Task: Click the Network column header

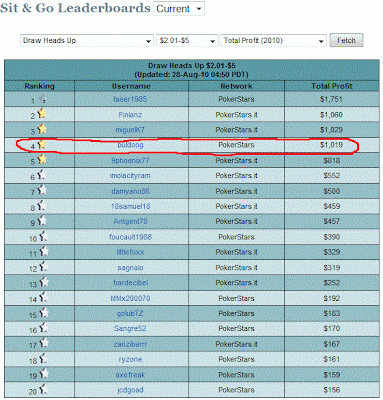Action: (x=236, y=86)
